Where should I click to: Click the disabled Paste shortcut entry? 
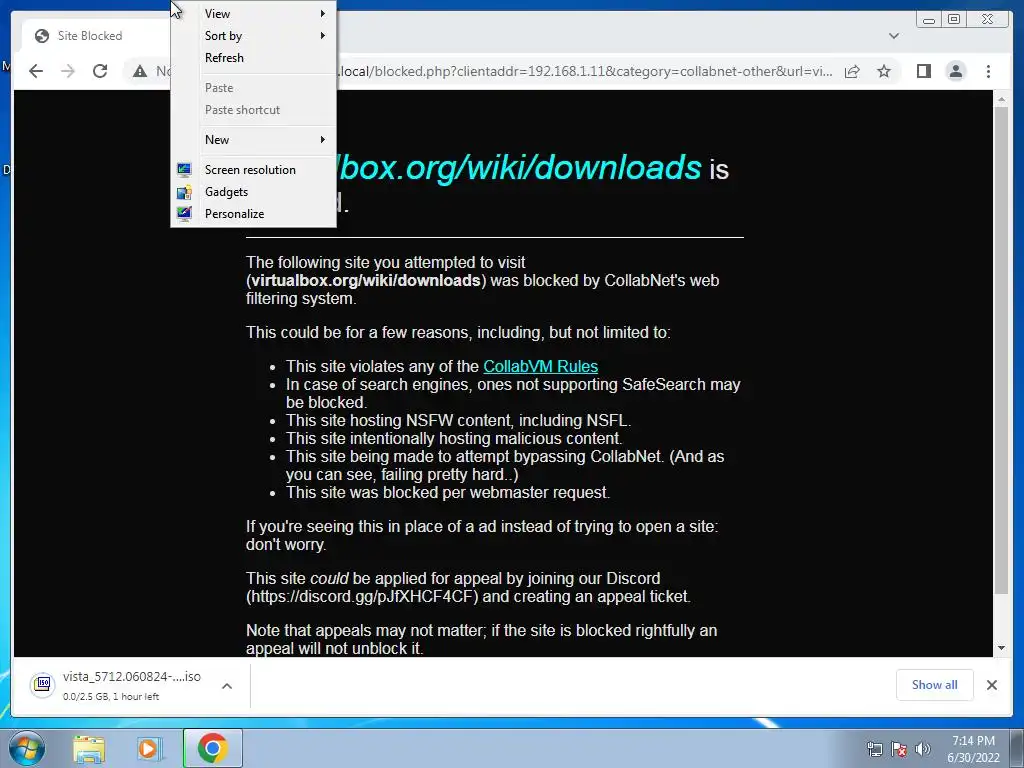tap(253, 110)
